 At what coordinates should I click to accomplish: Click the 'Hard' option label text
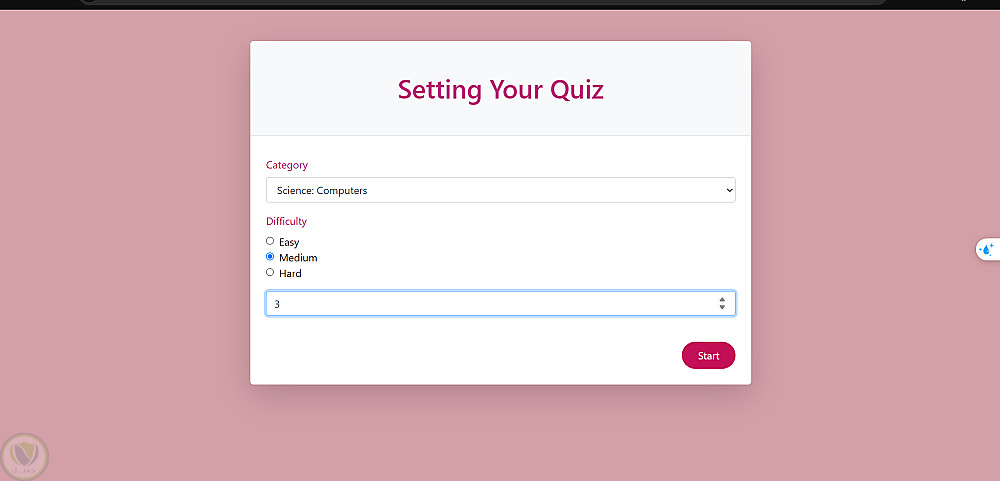coord(290,273)
